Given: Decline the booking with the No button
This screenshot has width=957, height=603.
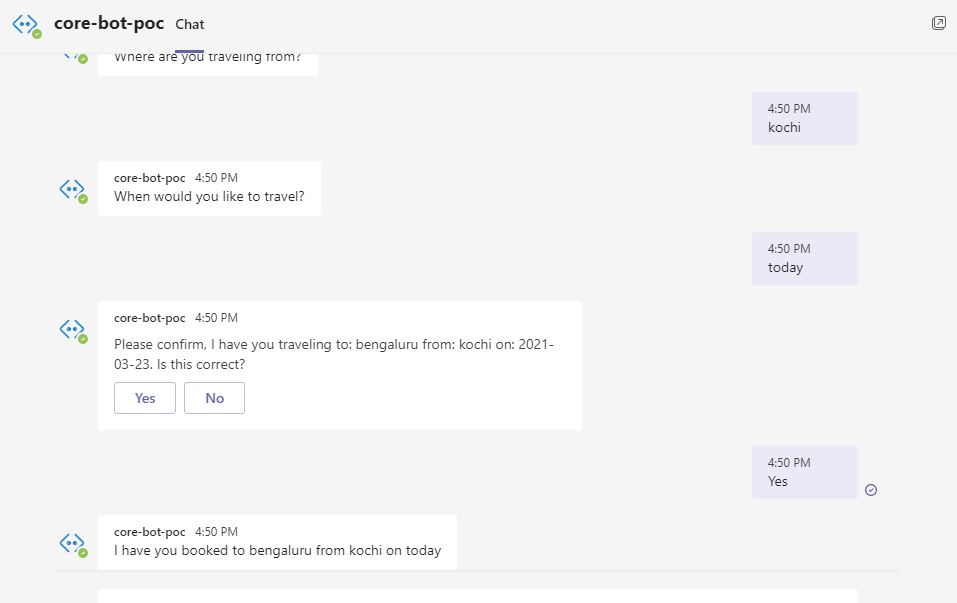Looking at the screenshot, I should coord(214,398).
